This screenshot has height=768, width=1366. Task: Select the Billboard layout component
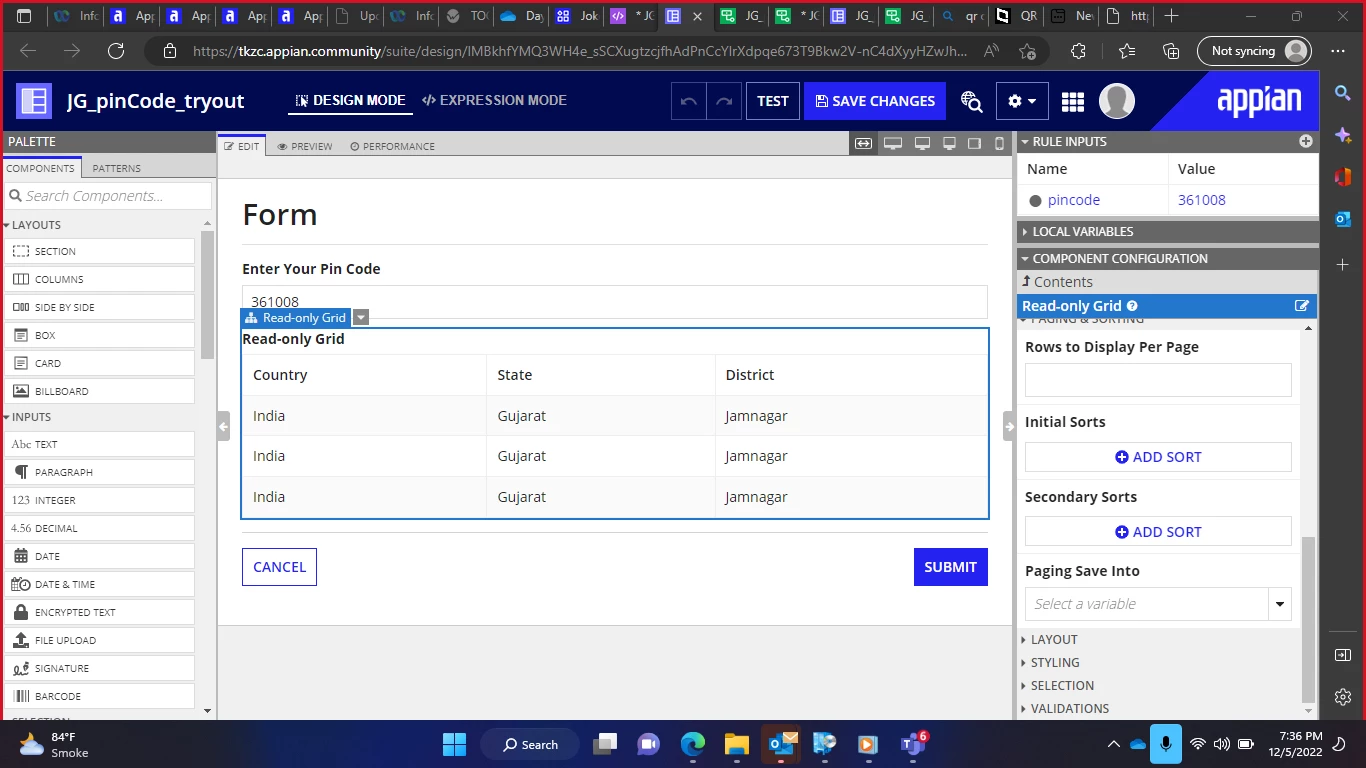click(100, 391)
